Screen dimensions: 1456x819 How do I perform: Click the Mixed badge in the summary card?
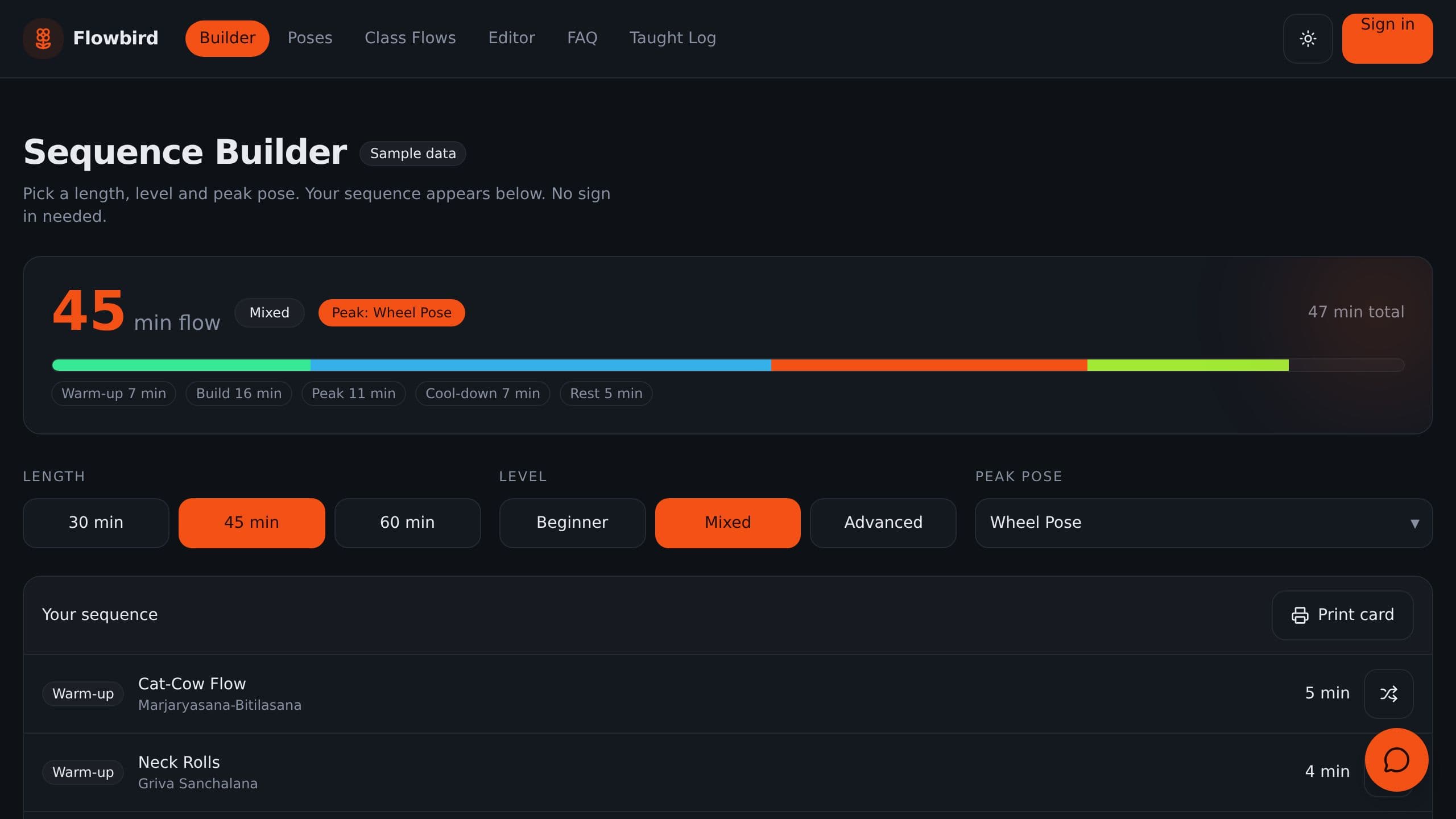click(270, 313)
